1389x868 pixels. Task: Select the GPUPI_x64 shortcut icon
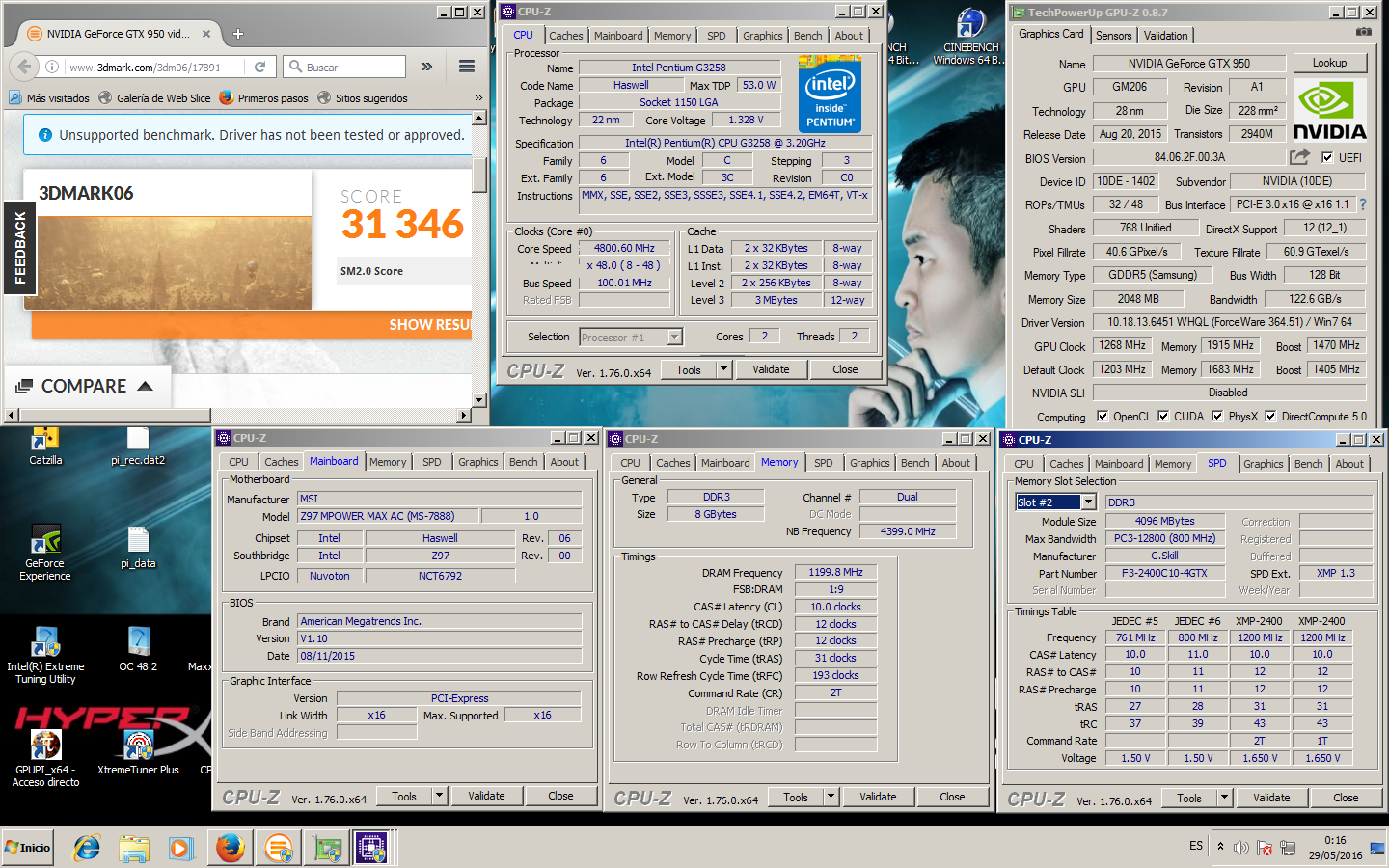point(45,759)
